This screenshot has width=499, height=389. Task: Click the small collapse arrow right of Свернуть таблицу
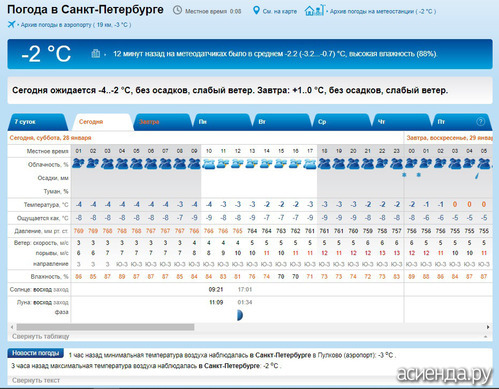pyautogui.click(x=485, y=337)
